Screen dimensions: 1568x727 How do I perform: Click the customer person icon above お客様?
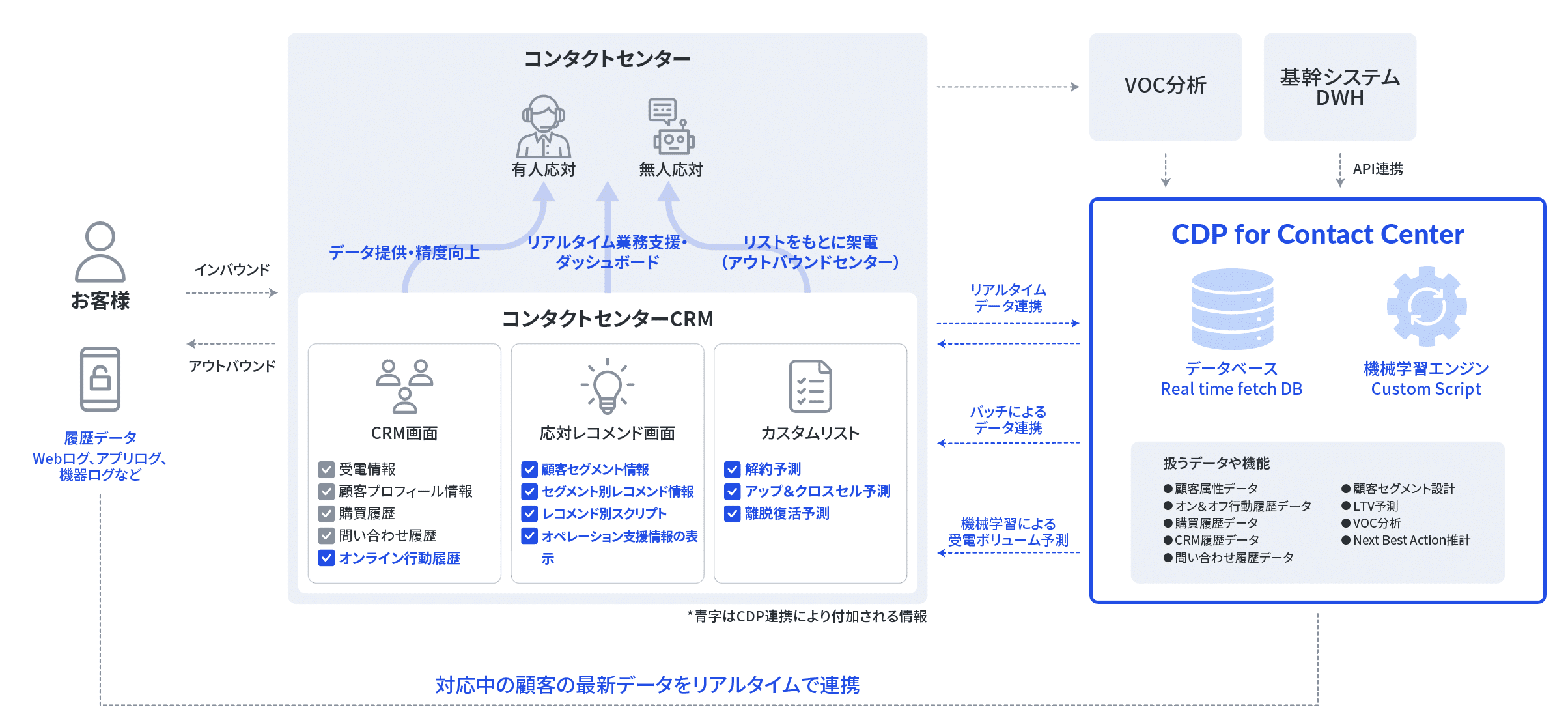[100, 252]
